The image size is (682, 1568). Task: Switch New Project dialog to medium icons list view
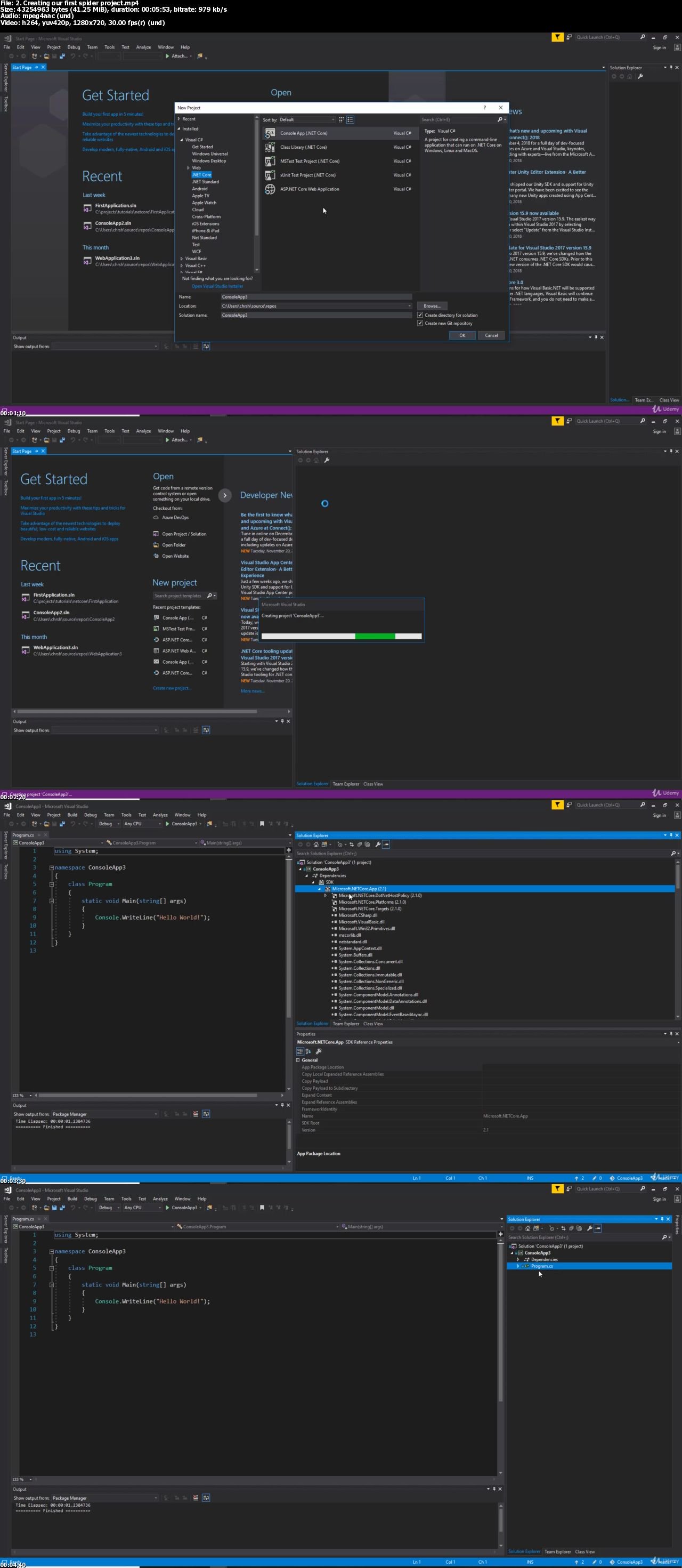(x=351, y=119)
